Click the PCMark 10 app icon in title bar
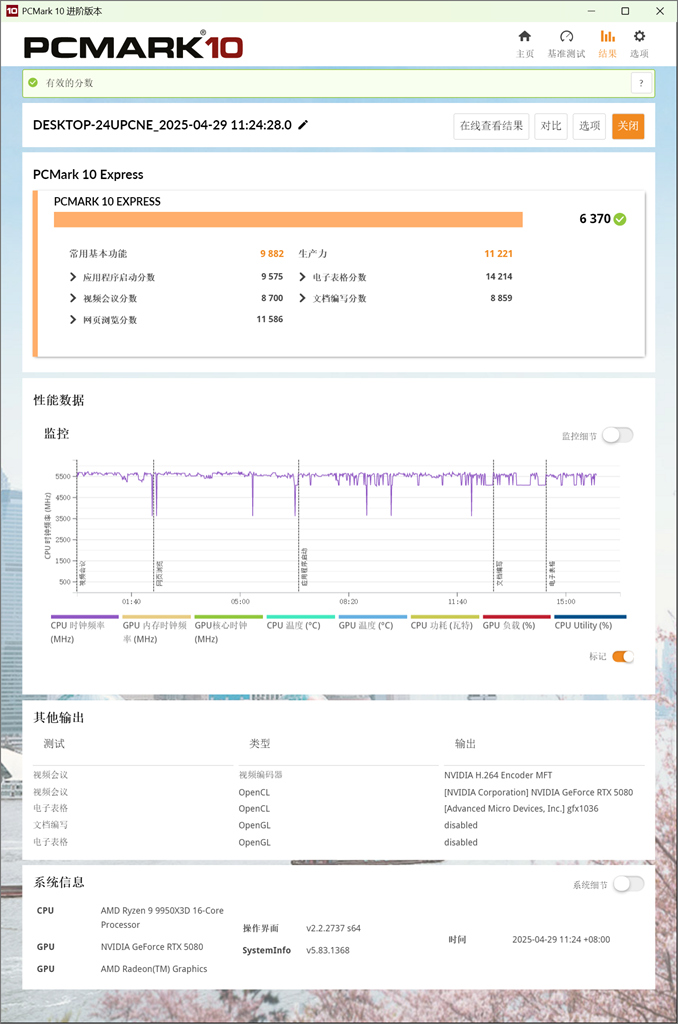The height and width of the screenshot is (1024, 678). coord(12,11)
